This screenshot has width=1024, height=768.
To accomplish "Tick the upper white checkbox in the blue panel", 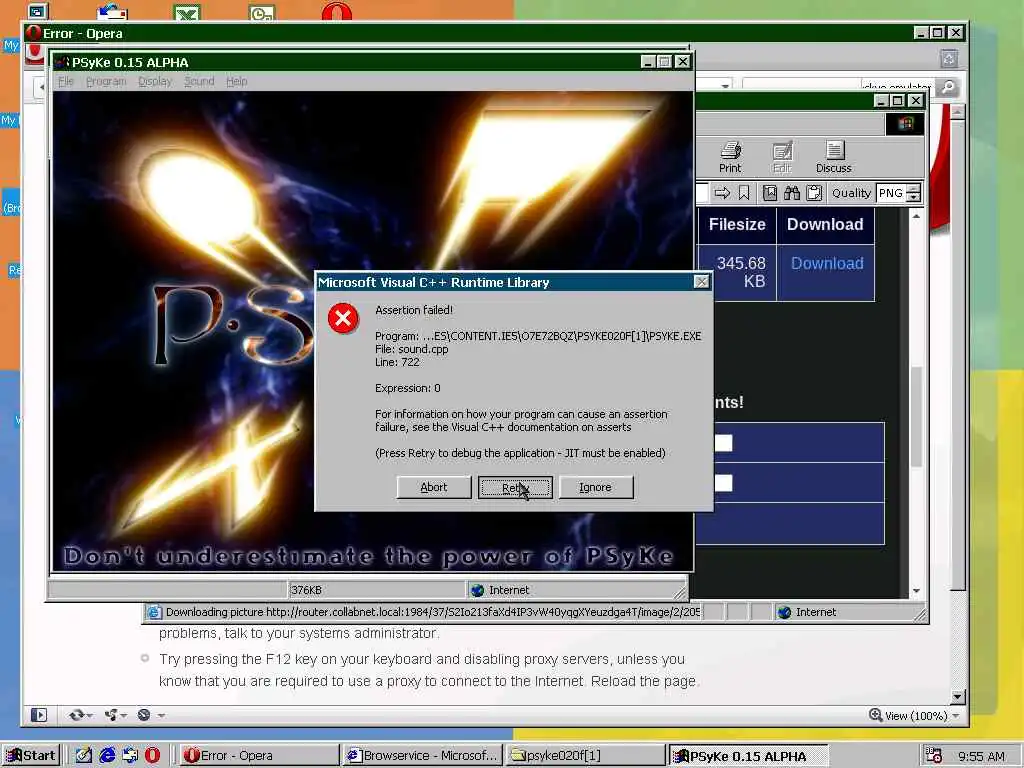I will (x=724, y=443).
